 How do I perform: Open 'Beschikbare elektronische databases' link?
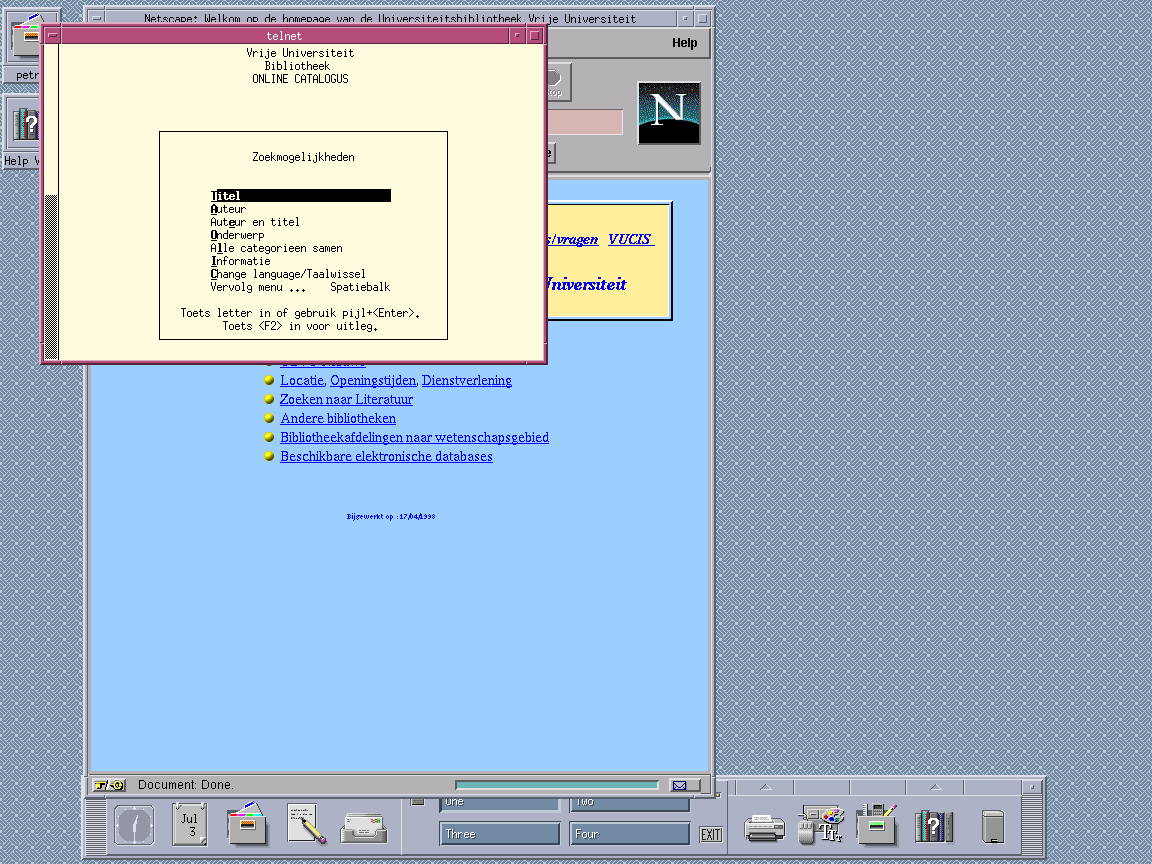386,457
